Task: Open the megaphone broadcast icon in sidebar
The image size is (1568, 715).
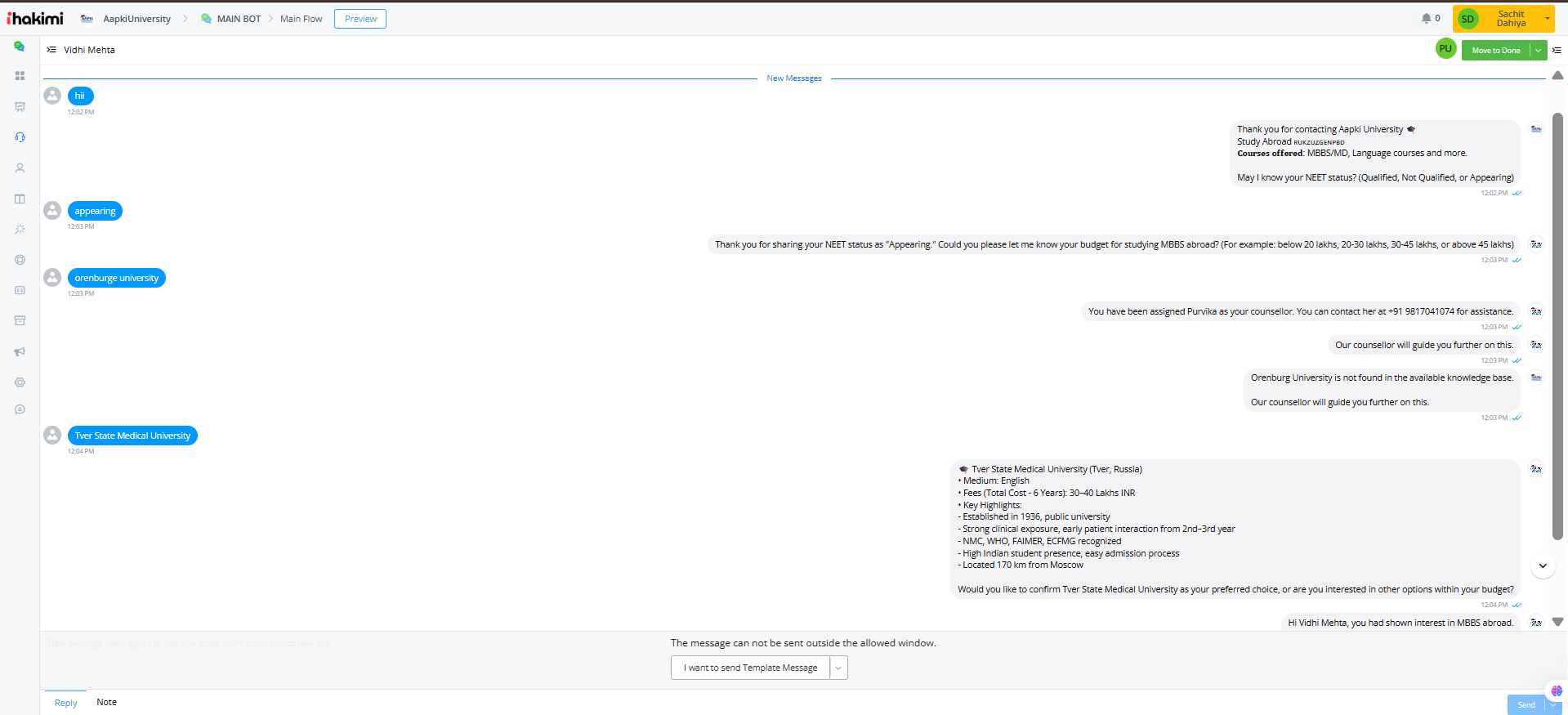Action: point(20,351)
